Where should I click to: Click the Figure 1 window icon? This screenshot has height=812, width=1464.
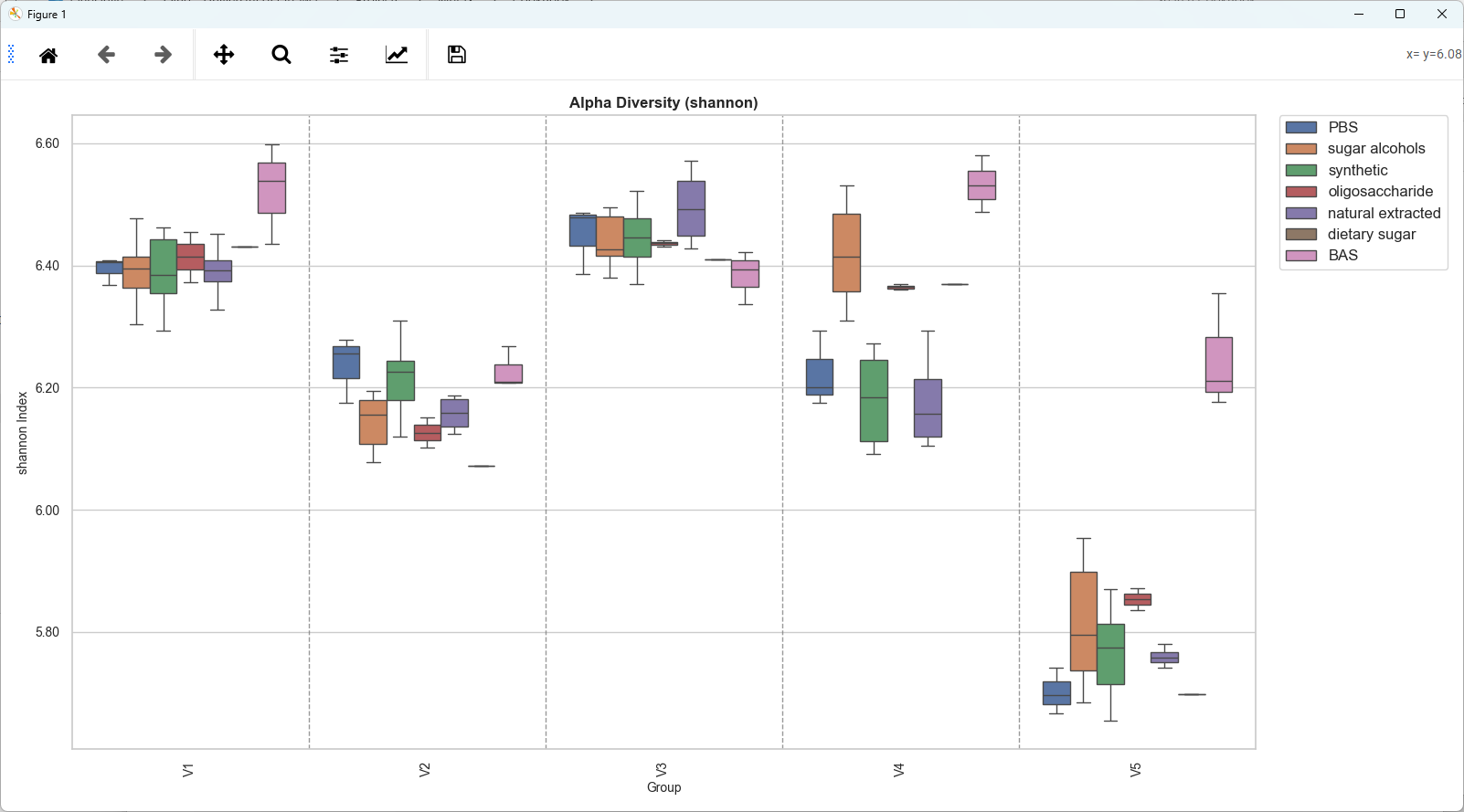(x=15, y=14)
